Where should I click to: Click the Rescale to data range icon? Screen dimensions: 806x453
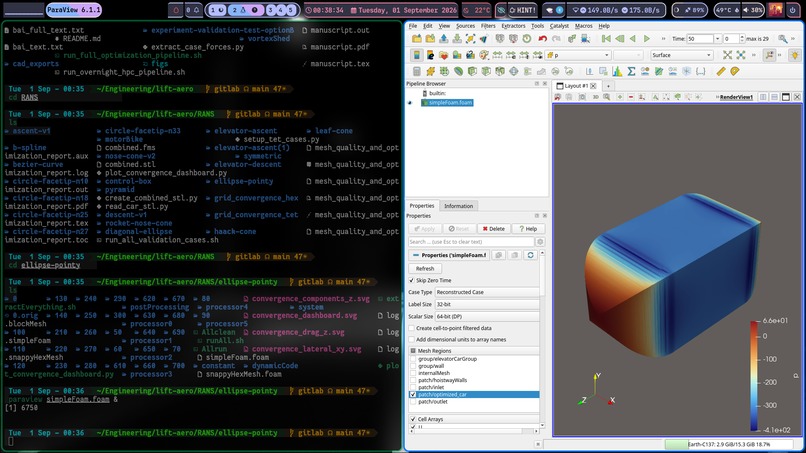tap(497, 55)
